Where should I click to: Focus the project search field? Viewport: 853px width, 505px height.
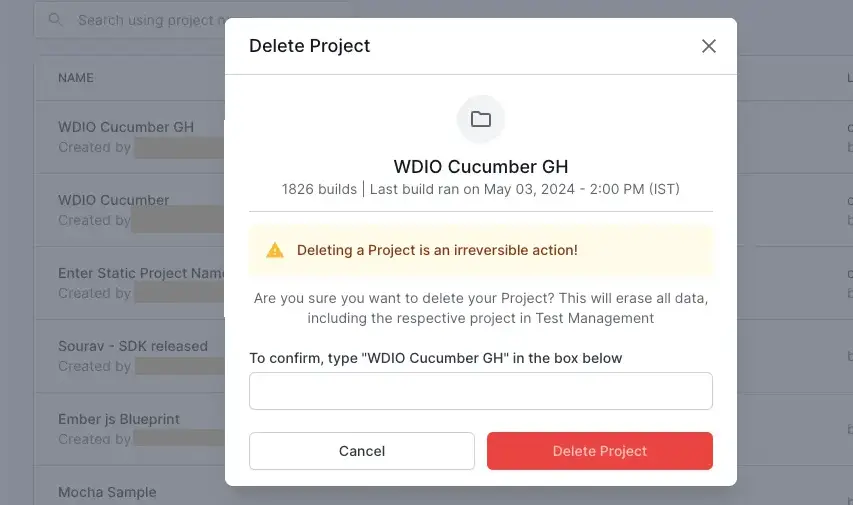(150, 20)
